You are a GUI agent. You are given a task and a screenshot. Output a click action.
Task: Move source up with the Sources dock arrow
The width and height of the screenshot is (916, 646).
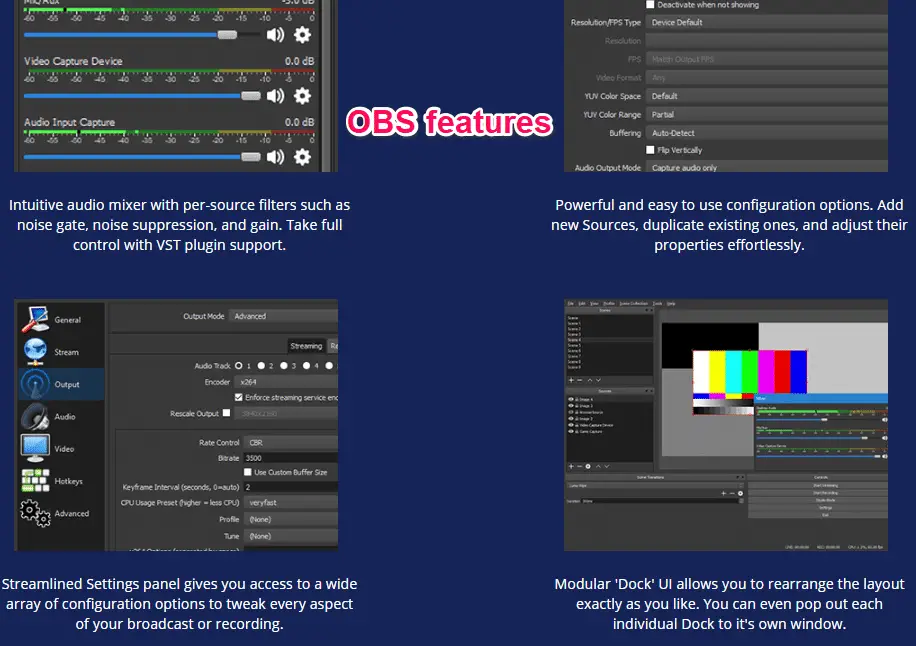pyautogui.click(x=598, y=467)
